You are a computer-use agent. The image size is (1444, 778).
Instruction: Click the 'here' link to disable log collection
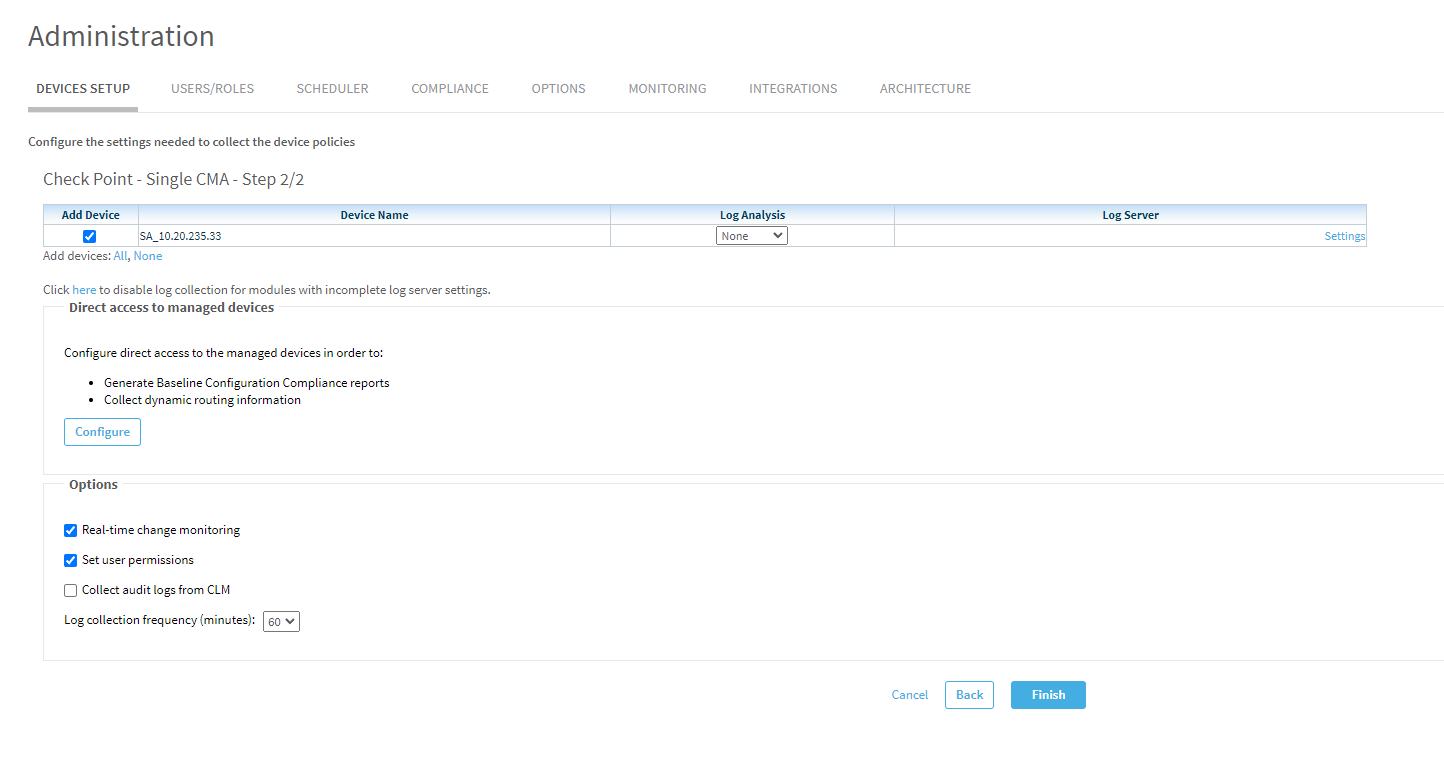[x=84, y=290]
